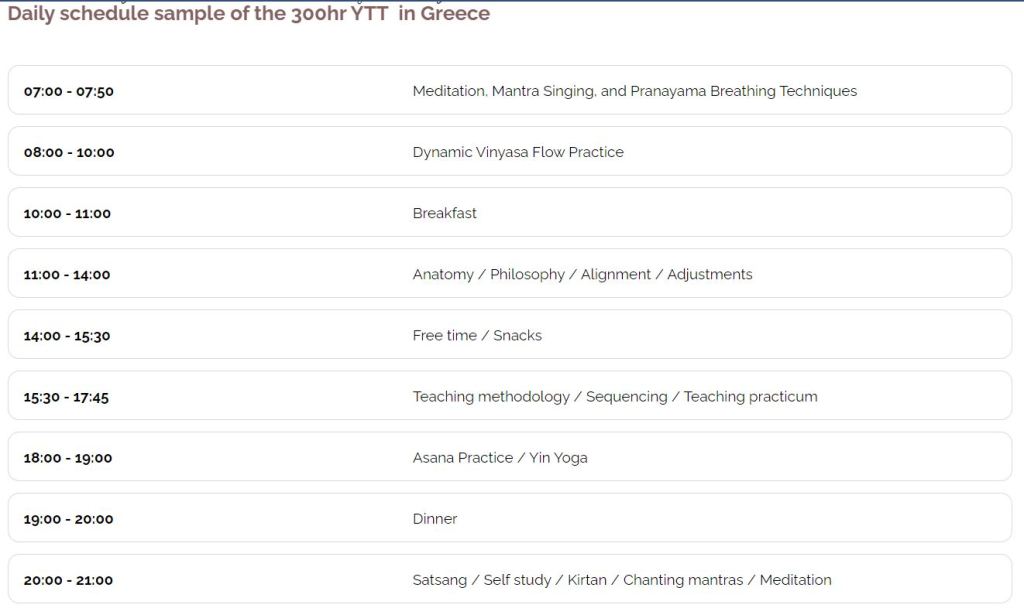Select the 19:00 - 20:00 time label
This screenshot has width=1024, height=615.
(68, 519)
